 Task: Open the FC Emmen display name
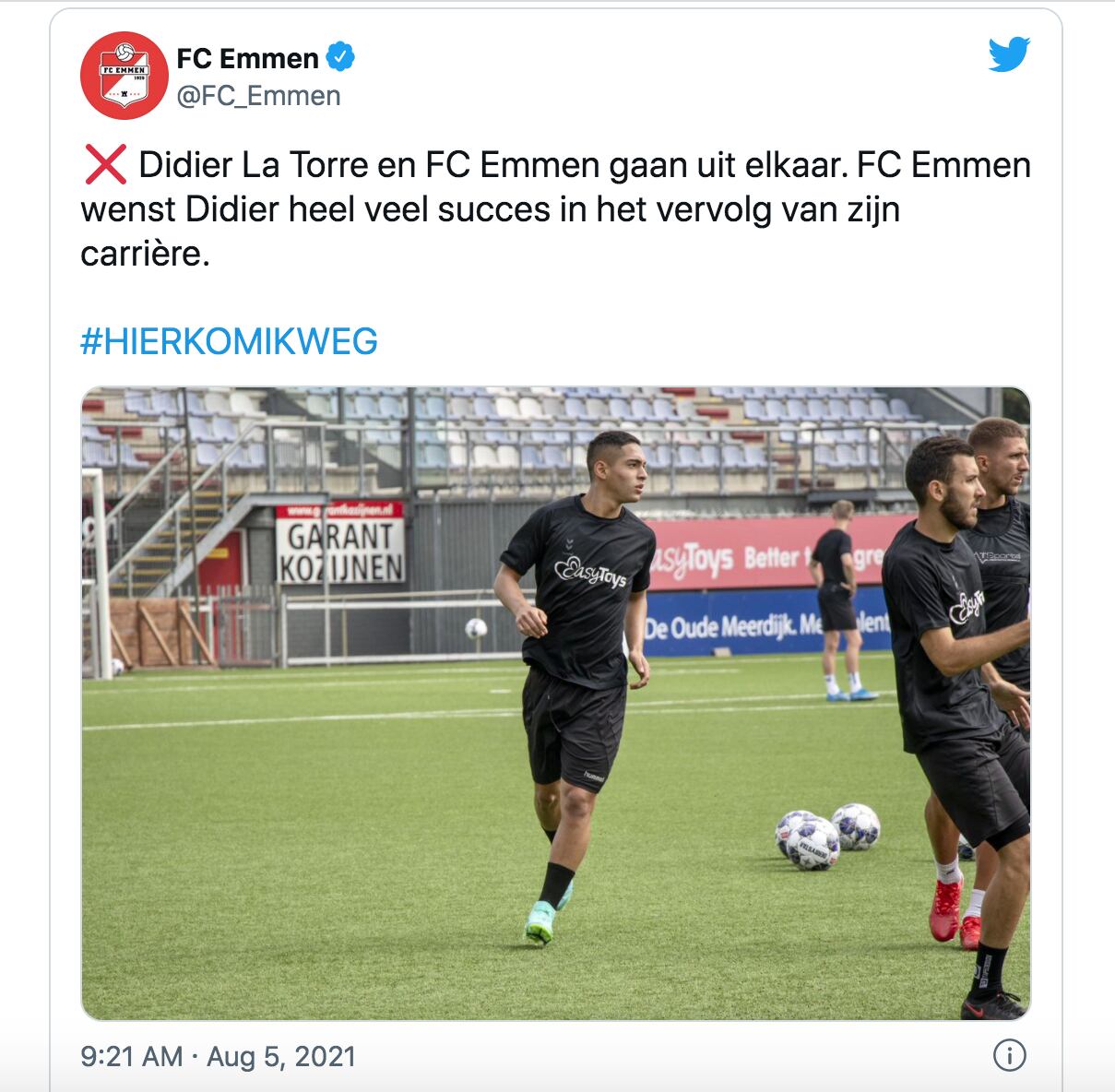pyautogui.click(x=247, y=58)
